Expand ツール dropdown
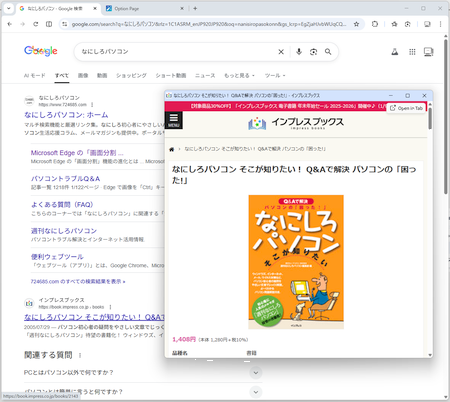This screenshot has width=450, height=402. [275, 76]
